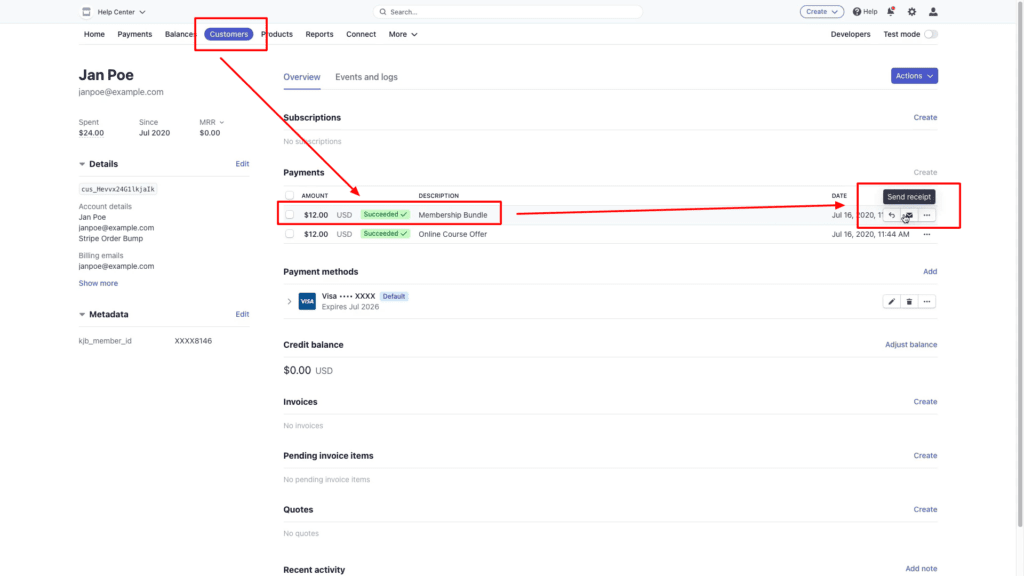Viewport: 1024px width, 576px height.
Task: Delete the Visa card with trash icon
Action: pyautogui.click(x=909, y=302)
